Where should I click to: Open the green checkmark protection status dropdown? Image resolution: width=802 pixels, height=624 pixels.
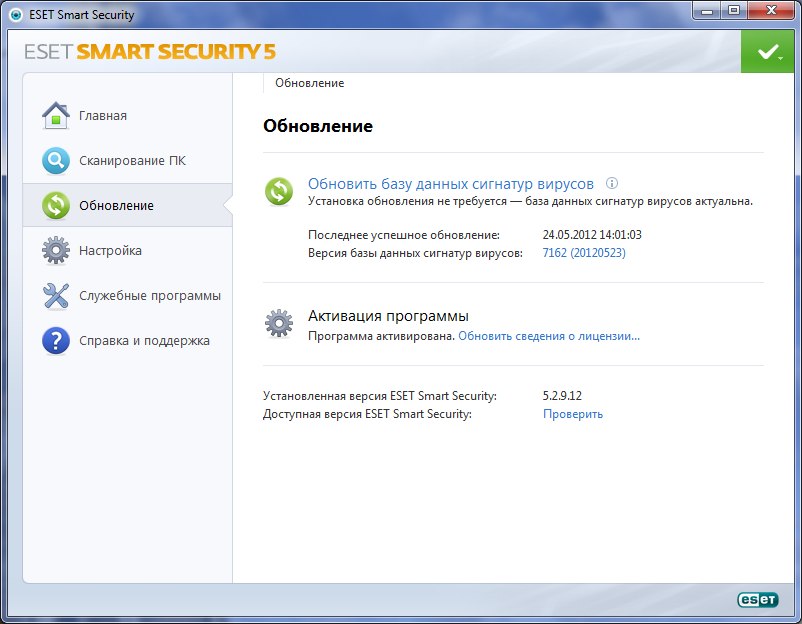point(768,51)
